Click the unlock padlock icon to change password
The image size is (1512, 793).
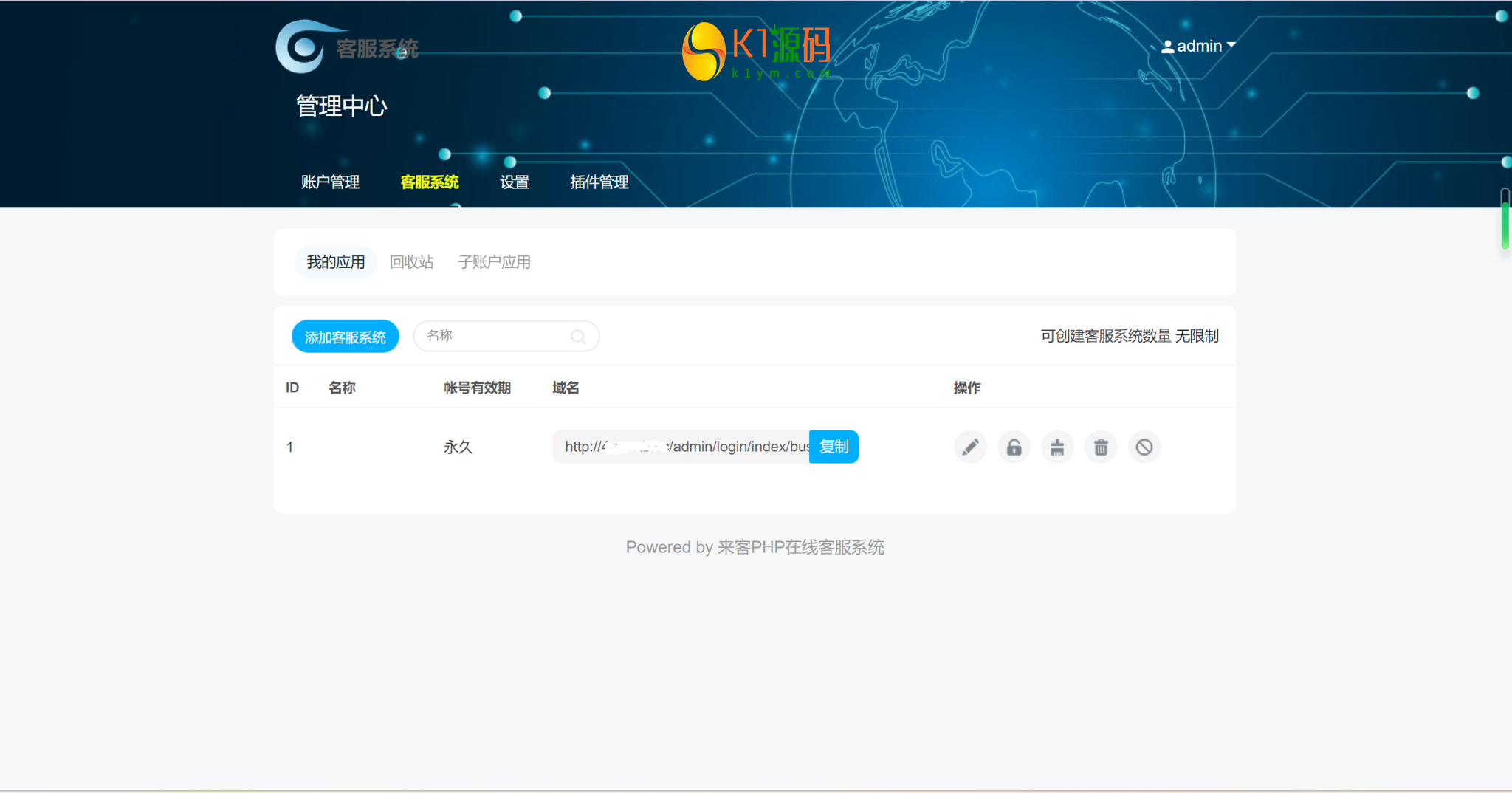click(1013, 447)
